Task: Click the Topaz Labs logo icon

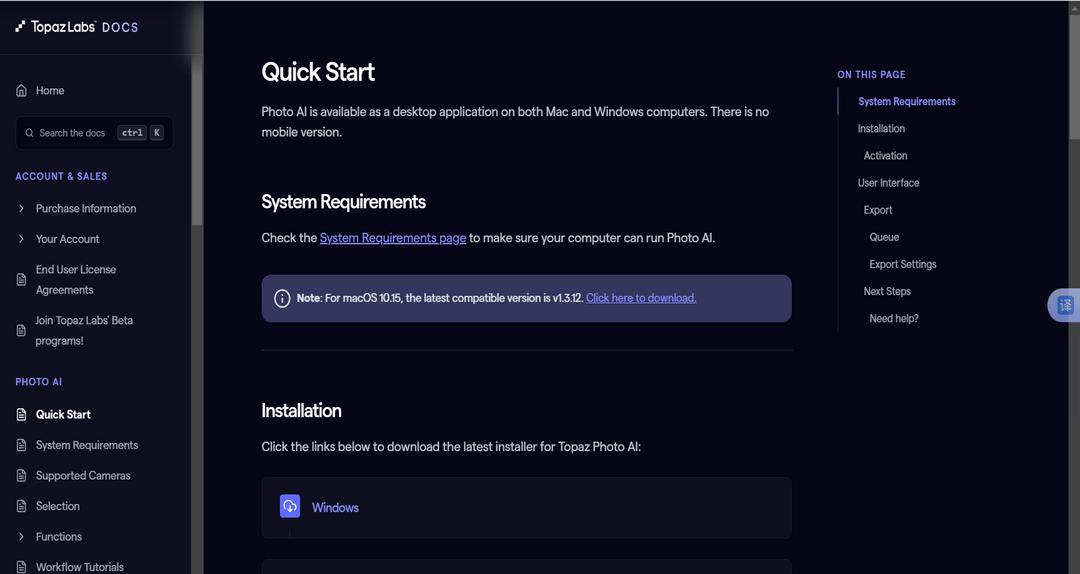Action: (20, 27)
